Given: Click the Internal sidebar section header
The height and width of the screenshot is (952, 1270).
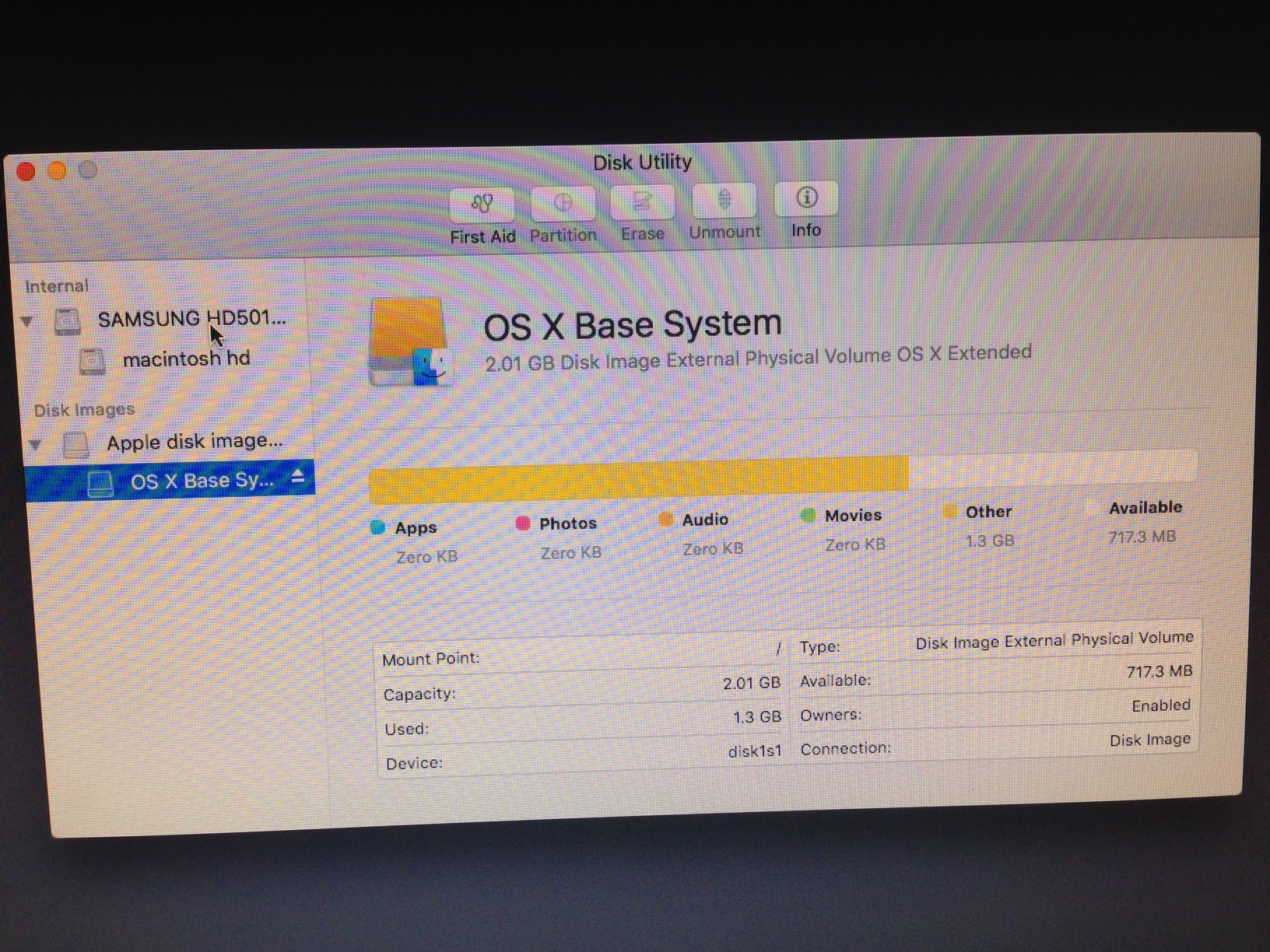Looking at the screenshot, I should 57,286.
